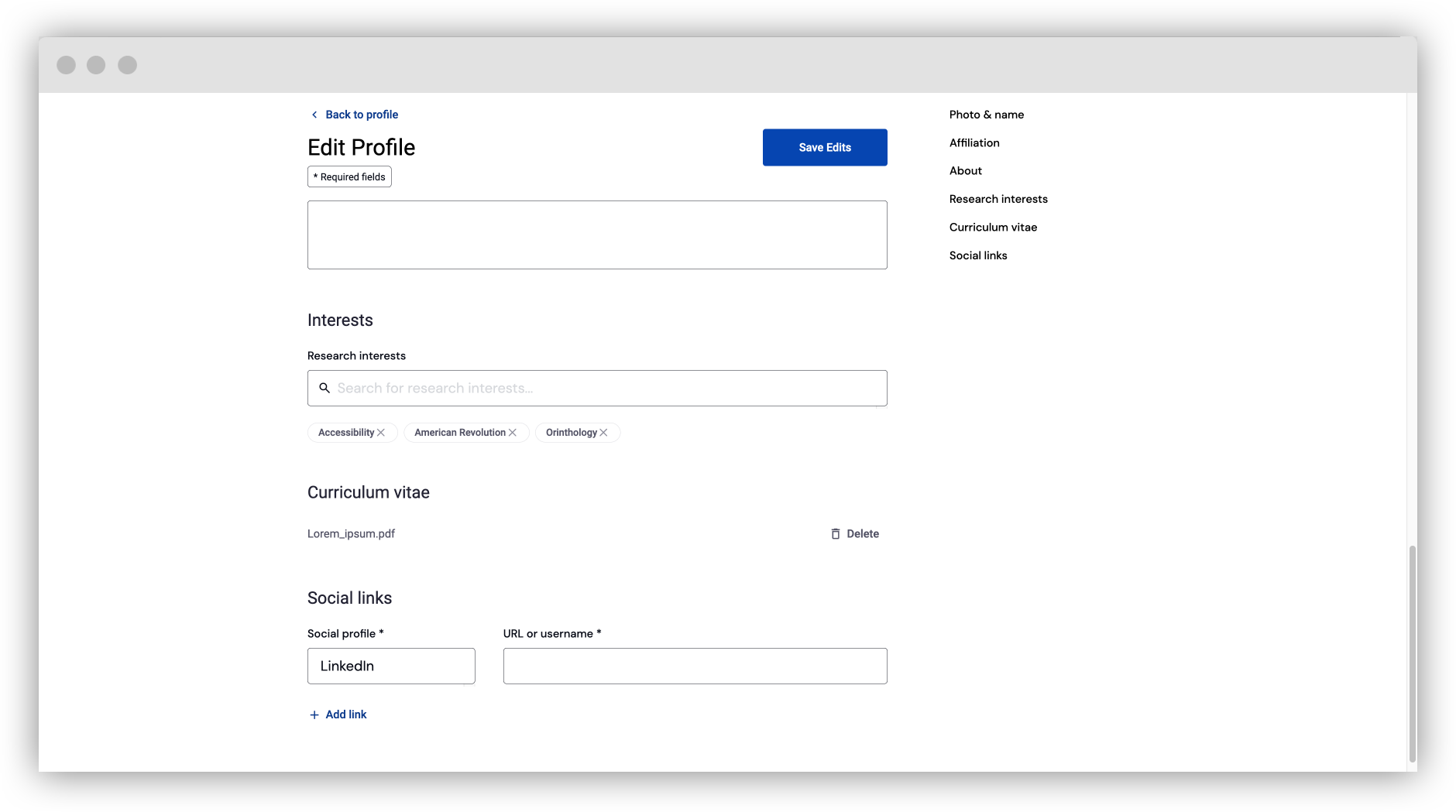Remove the American Revolution interest tag
The height and width of the screenshot is (812, 1456).
tap(512, 433)
